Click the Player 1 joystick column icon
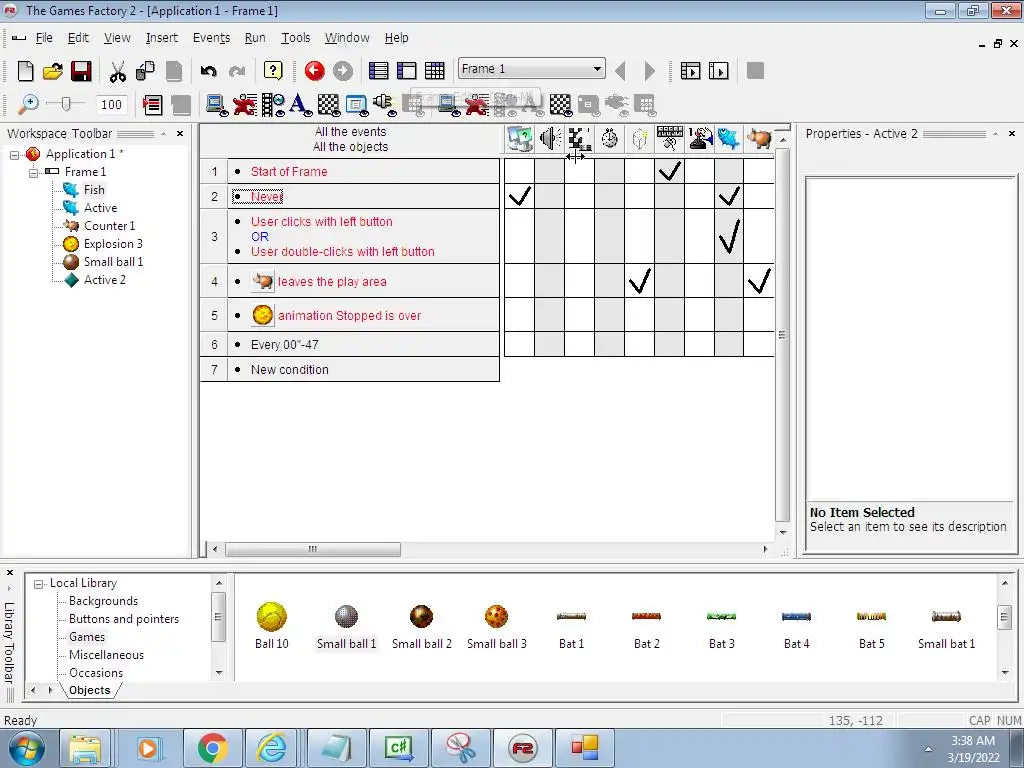The height and width of the screenshot is (768, 1024). point(699,138)
